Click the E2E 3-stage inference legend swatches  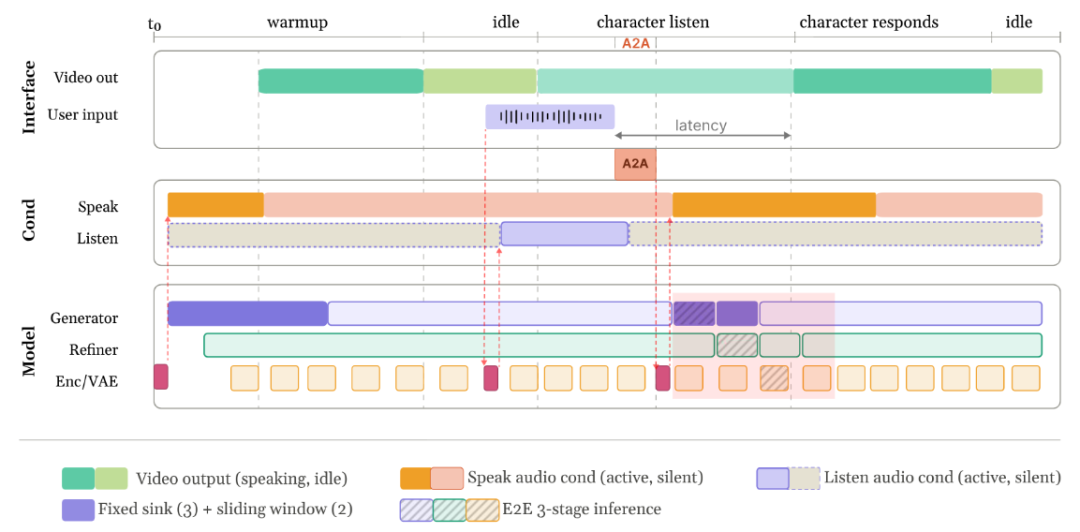point(448,509)
